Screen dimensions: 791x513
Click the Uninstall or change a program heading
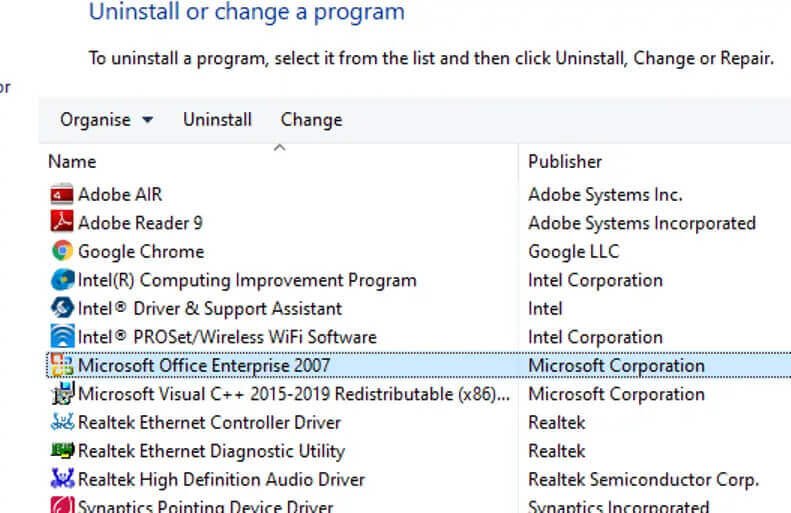point(247,12)
